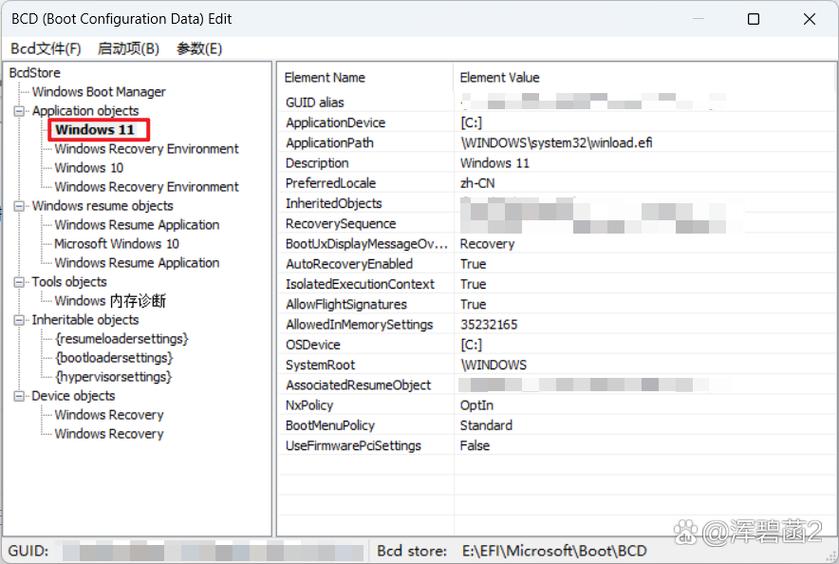
Task: Select the InheritedObjects element row
Action: pos(556,203)
